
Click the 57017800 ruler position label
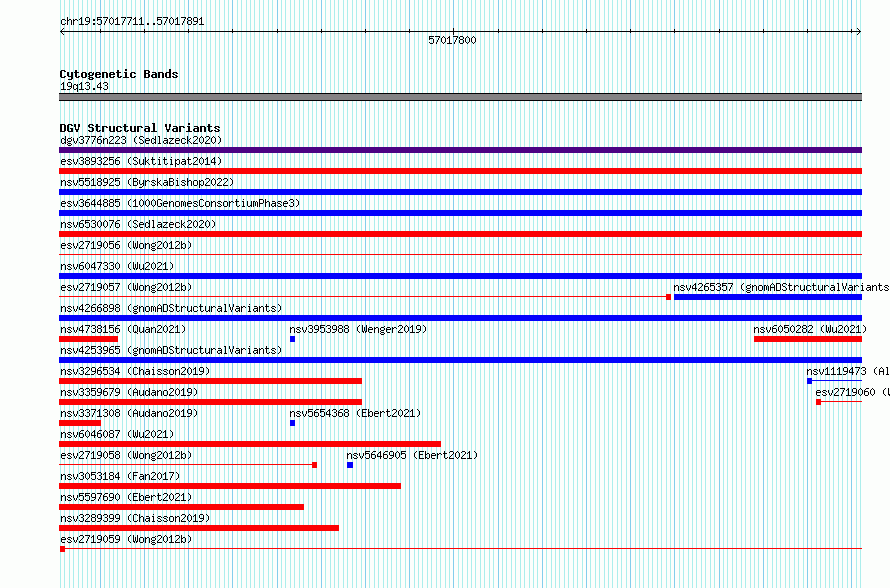(x=452, y=40)
